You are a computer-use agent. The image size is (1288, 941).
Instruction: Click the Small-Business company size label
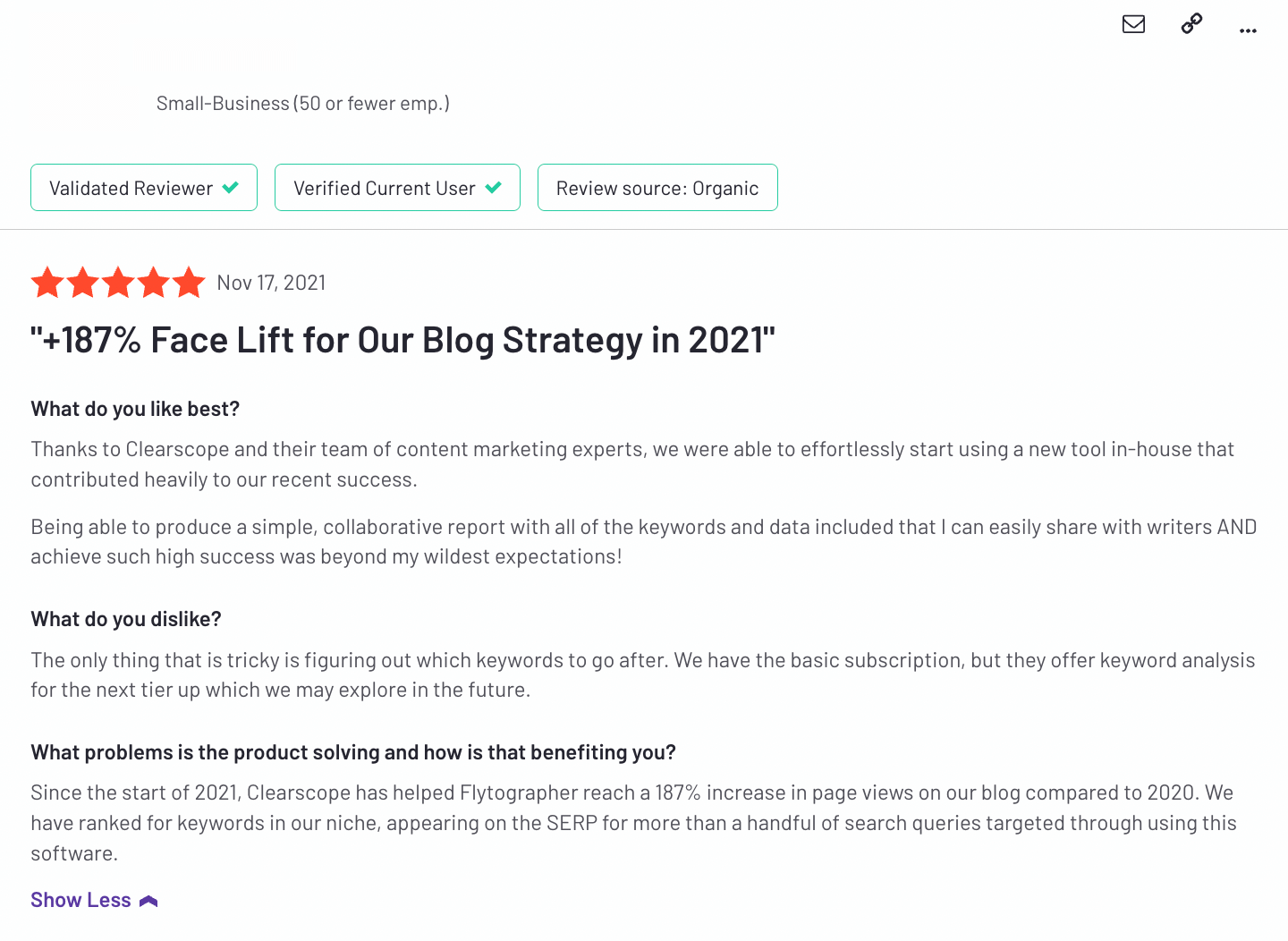coord(303,104)
